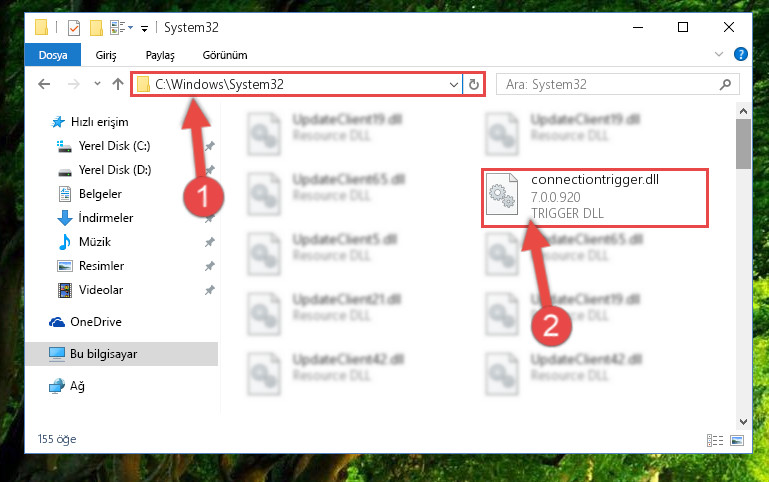Switch to large icons view icon

pyautogui.click(x=737, y=440)
